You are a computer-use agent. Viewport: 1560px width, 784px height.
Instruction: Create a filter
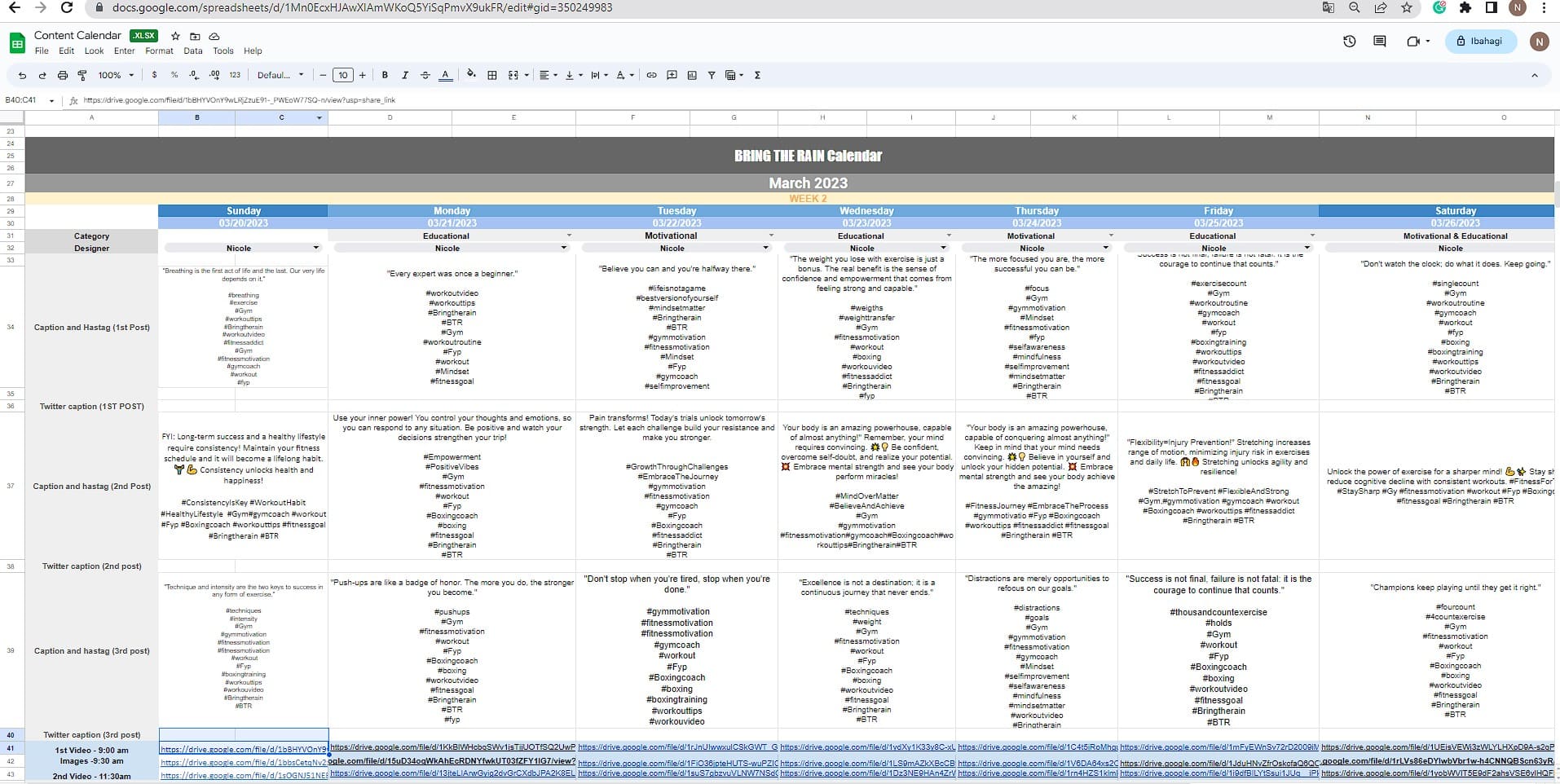[712, 75]
